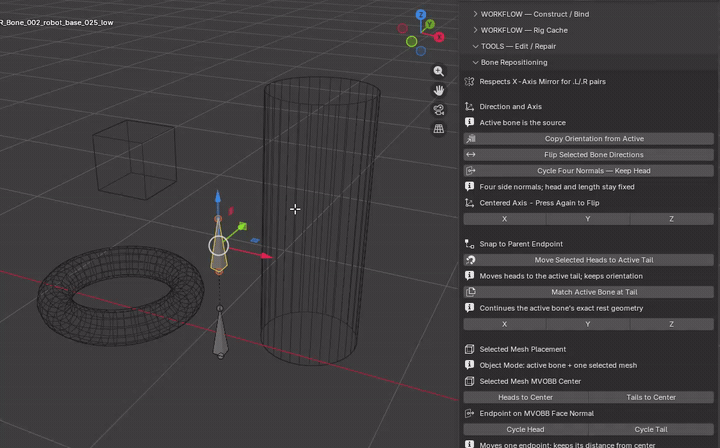720x448 pixels.
Task: Click the X-Axis Mirror info icon
Action: pyautogui.click(x=469, y=82)
